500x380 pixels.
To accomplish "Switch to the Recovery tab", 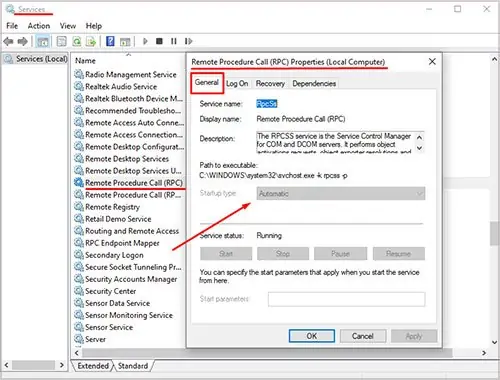I will pyautogui.click(x=270, y=83).
